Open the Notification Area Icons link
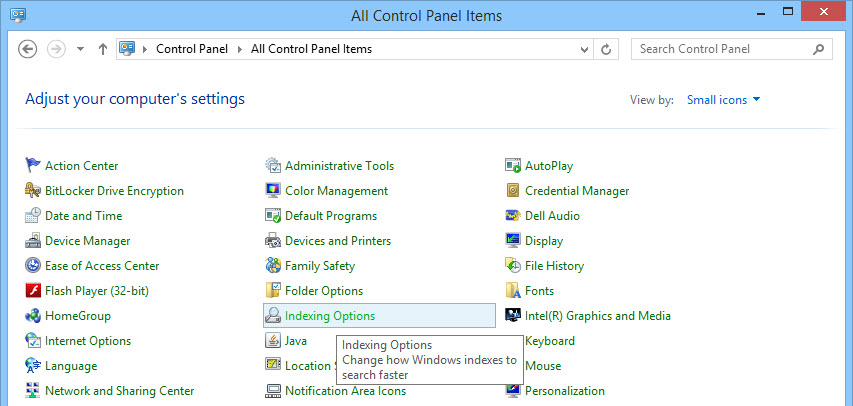Image resolution: width=853 pixels, height=406 pixels. click(345, 391)
